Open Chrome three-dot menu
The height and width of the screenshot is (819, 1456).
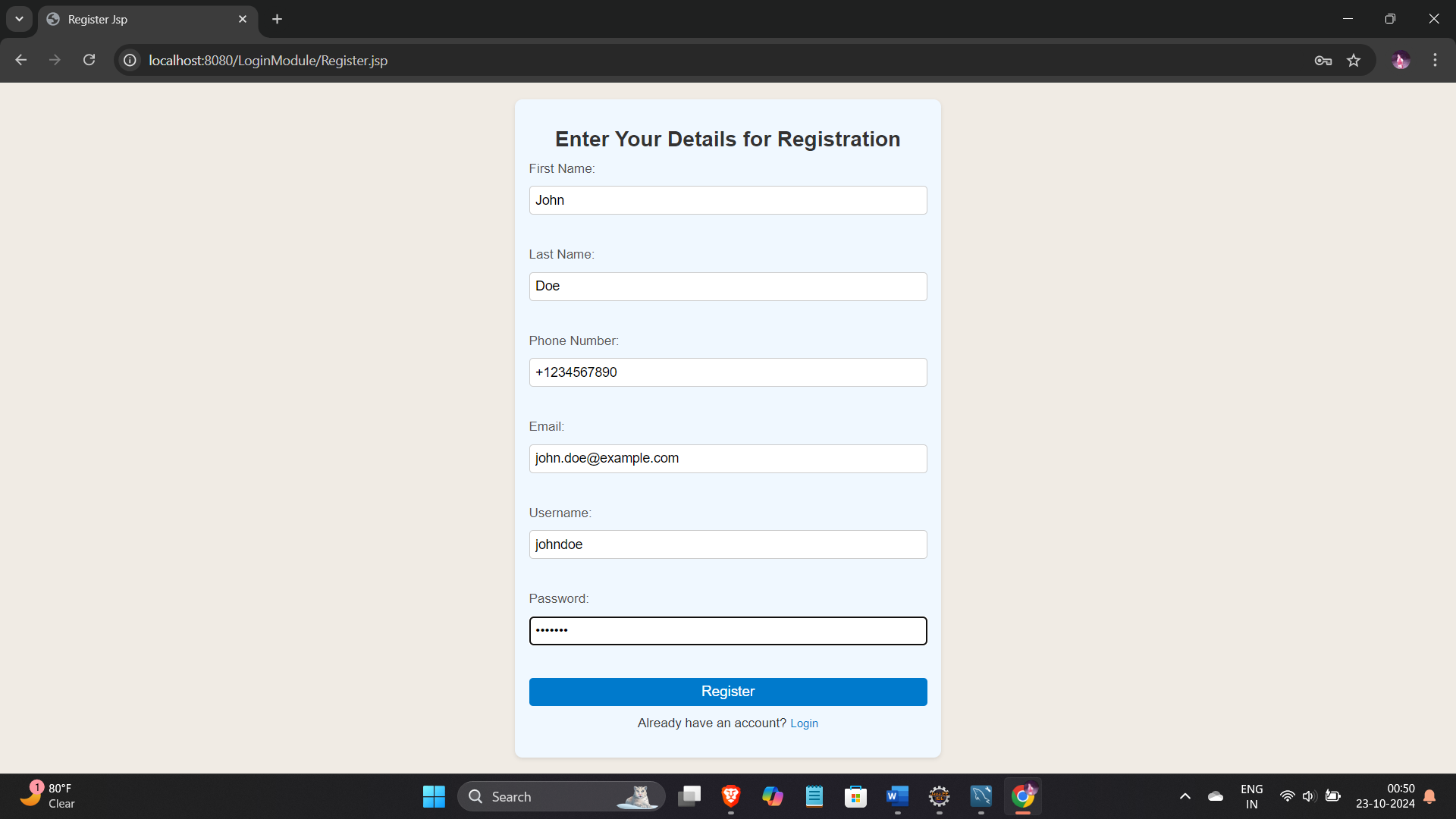(x=1435, y=60)
